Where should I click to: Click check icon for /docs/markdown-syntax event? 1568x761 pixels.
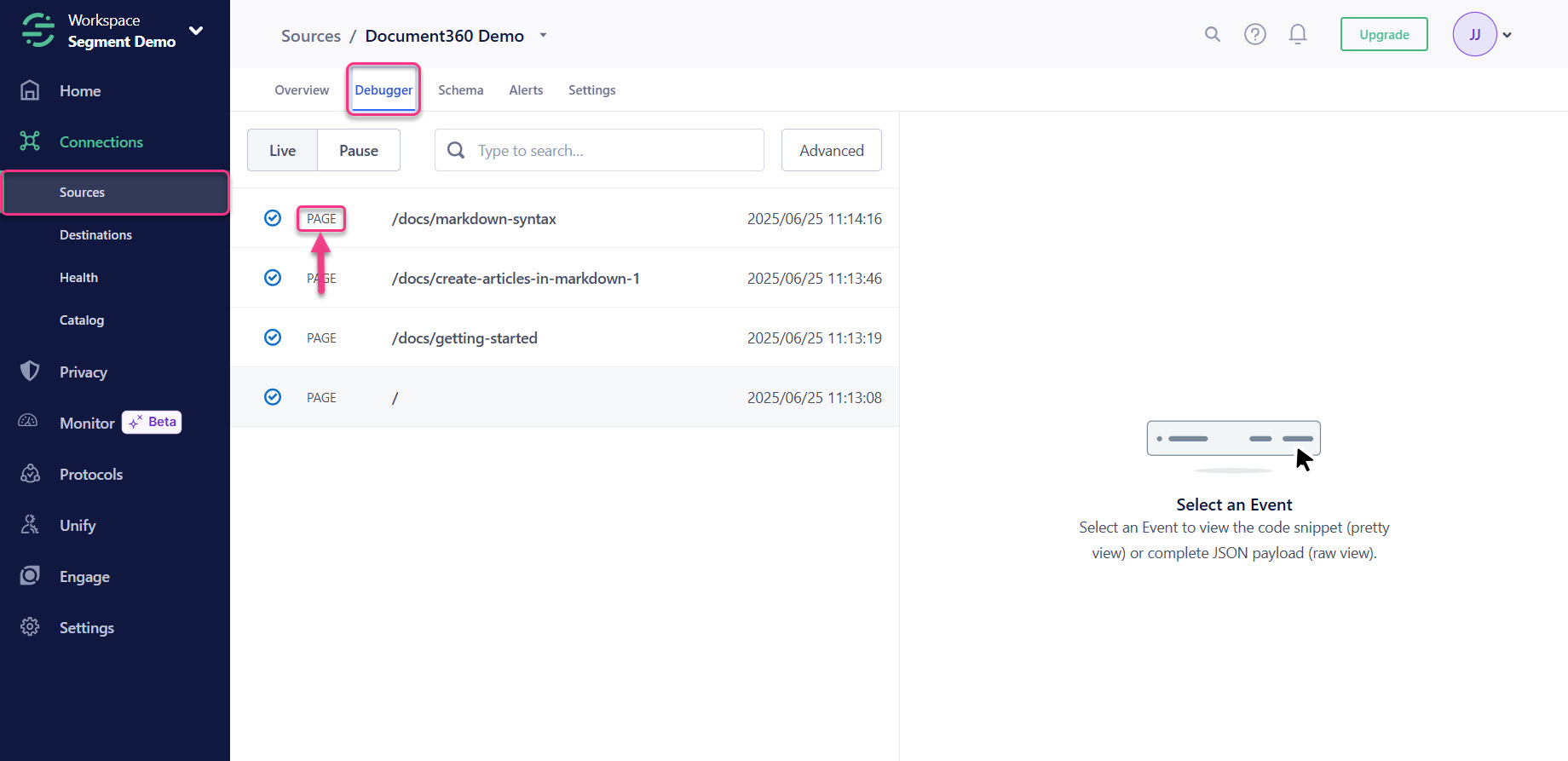(273, 218)
